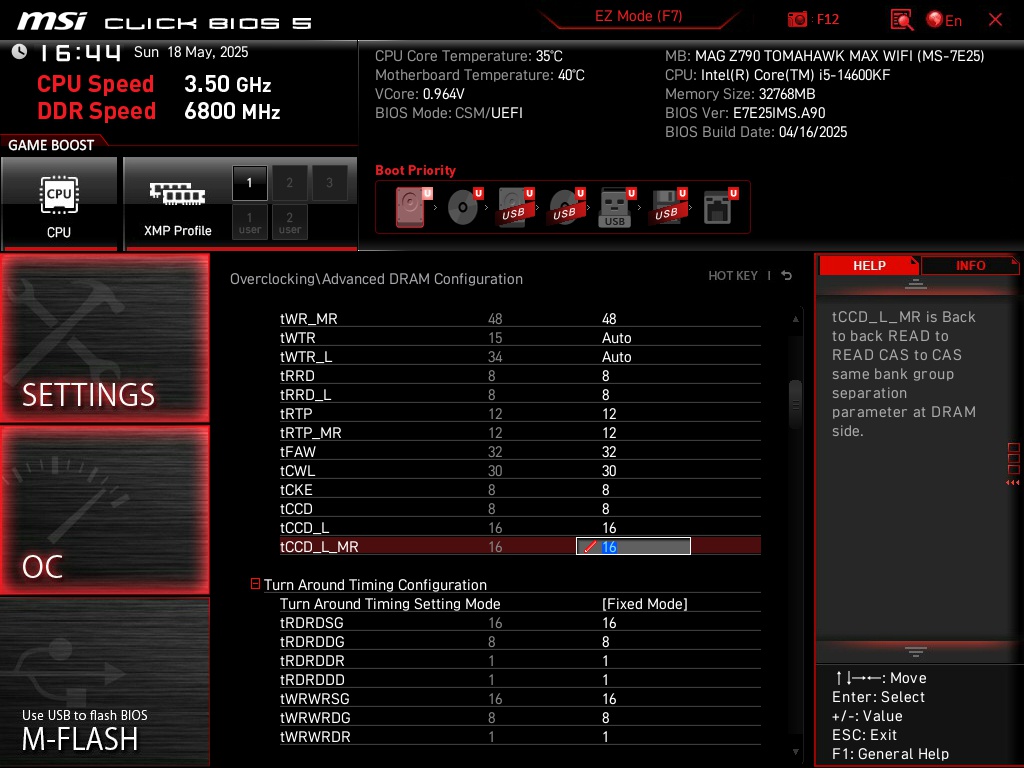Select the tFAW timing row
Screen dimensions: 1024x768
point(520,451)
